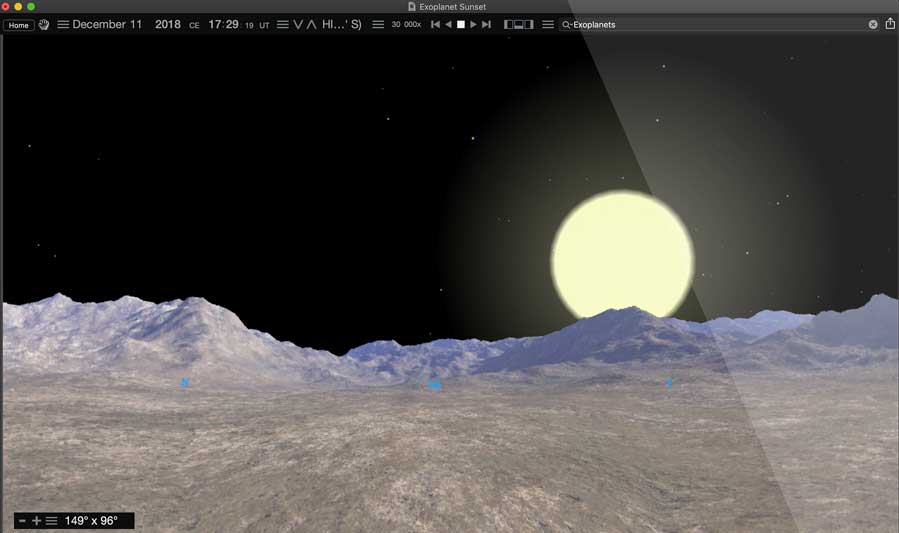Select the hand grab tool
This screenshot has height=533, width=899.
coord(44,25)
